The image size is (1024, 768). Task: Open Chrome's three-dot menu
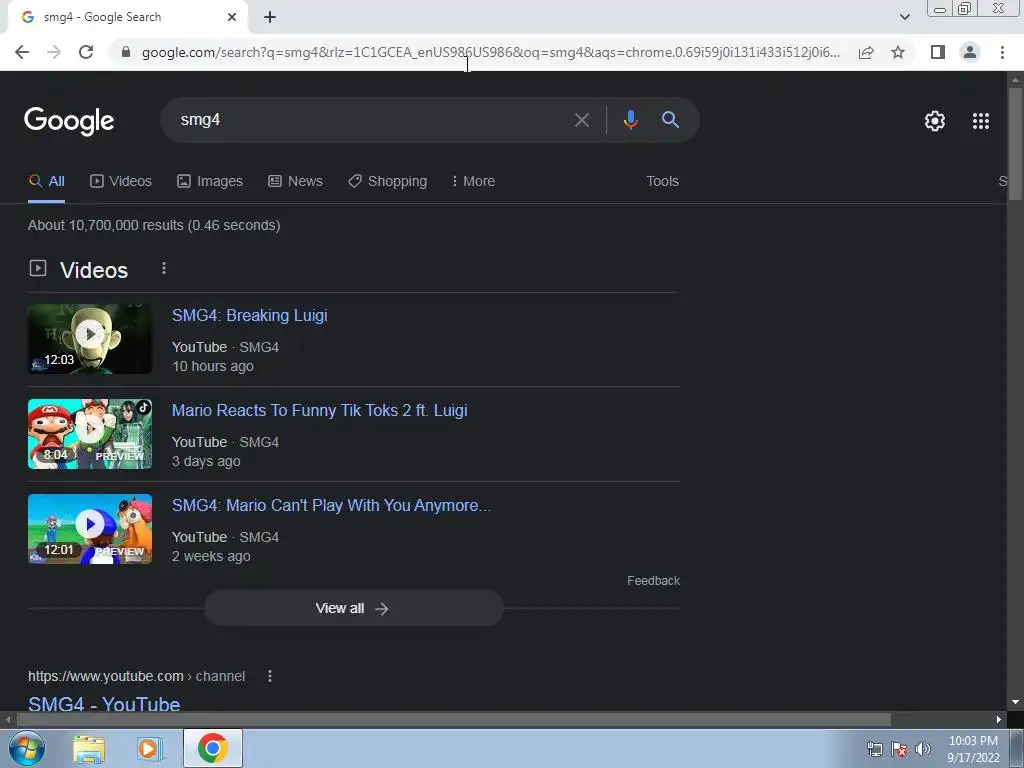[1002, 52]
